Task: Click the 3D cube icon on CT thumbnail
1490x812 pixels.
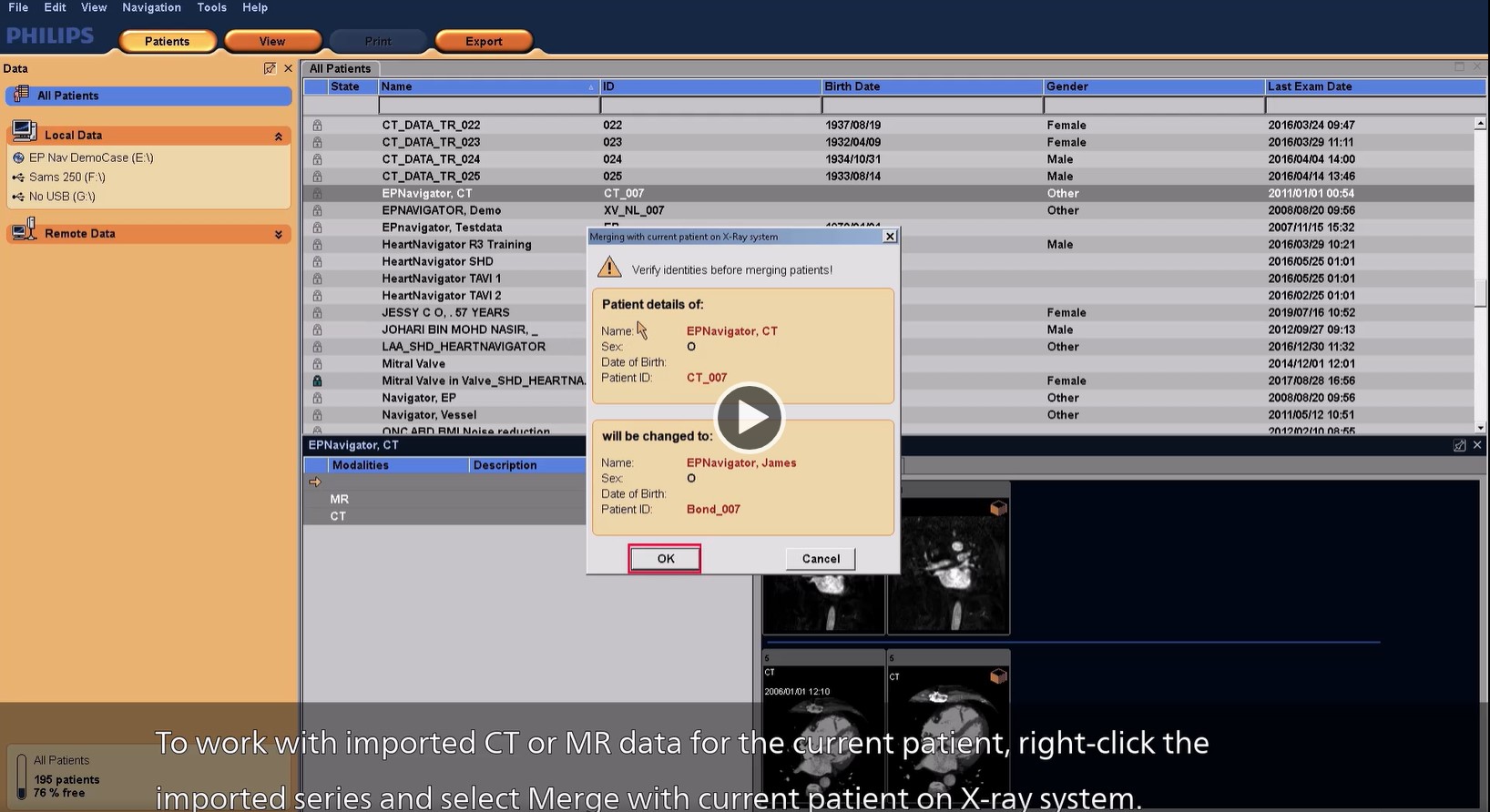Action: pos(998,675)
